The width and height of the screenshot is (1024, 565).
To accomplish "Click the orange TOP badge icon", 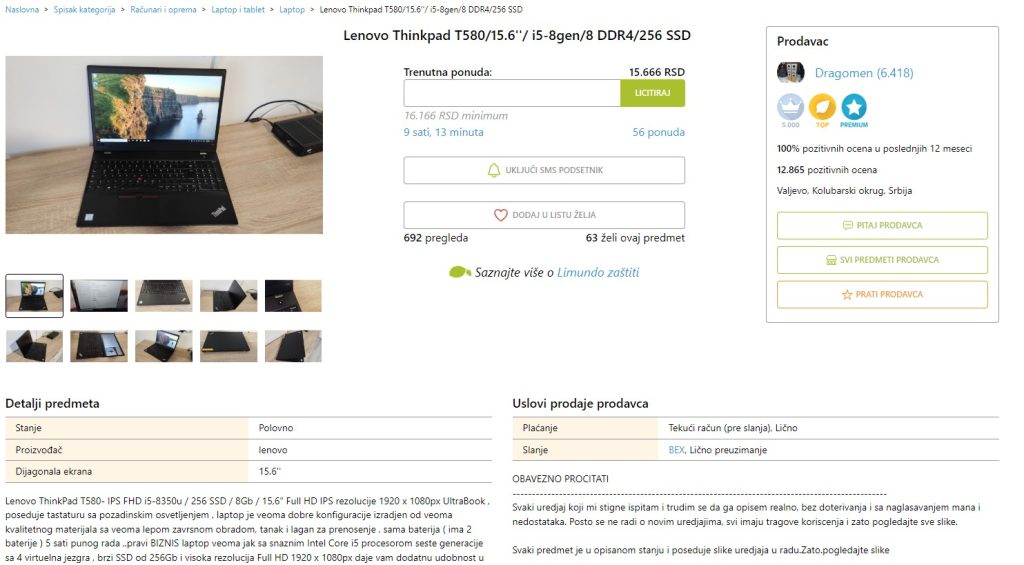I will (x=822, y=107).
